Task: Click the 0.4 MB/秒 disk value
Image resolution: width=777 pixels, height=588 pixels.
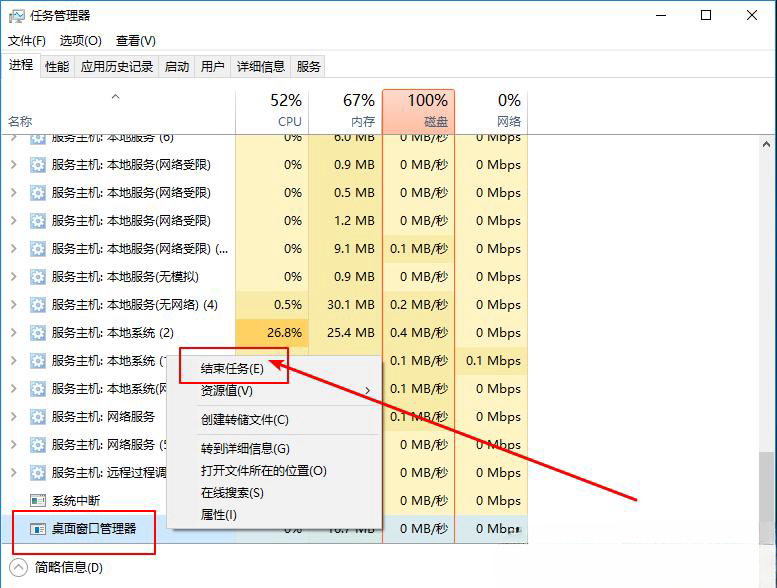Action: tap(419, 333)
